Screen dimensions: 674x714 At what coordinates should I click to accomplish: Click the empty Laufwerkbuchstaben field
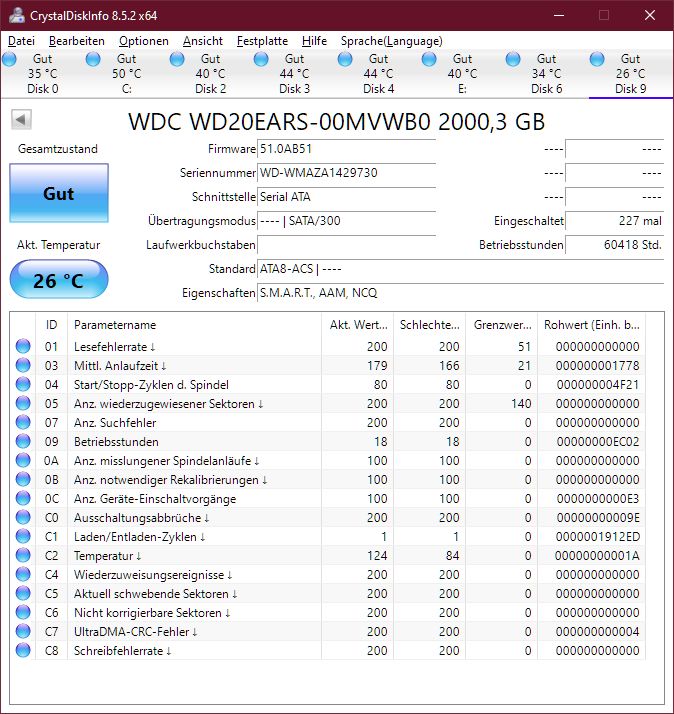(346, 245)
